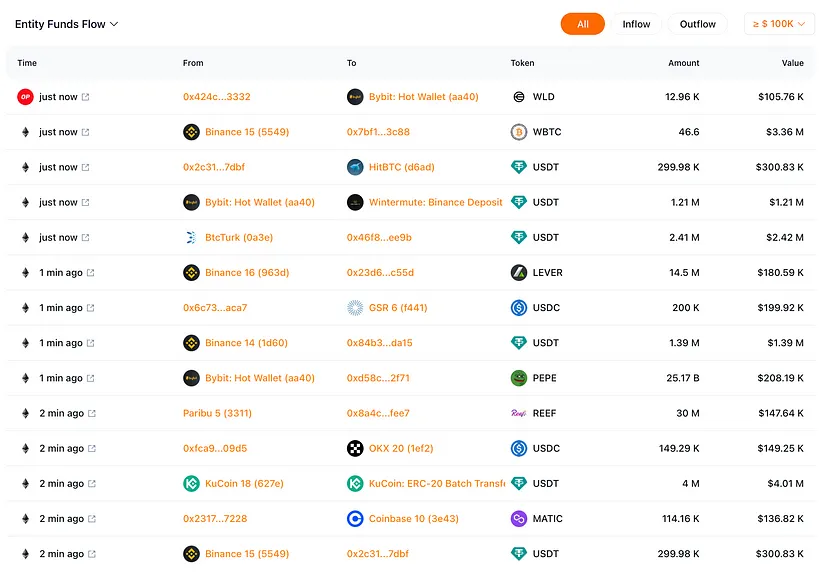The image size is (828, 574).
Task: Click the MATIC token icon
Action: tap(518, 519)
